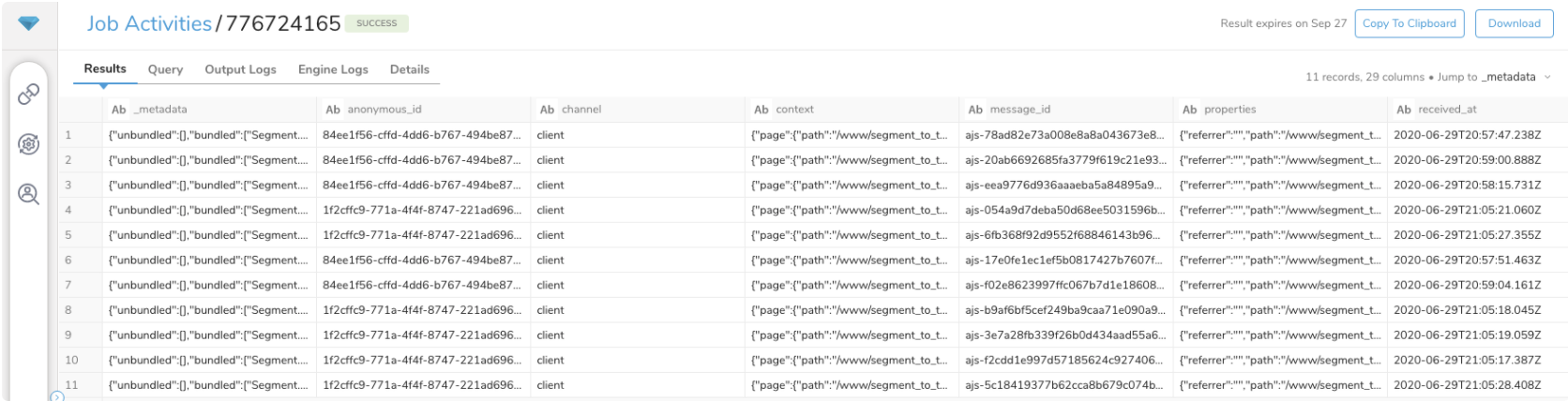Click the channel column header
This screenshot has height=401, width=1568.
tap(581, 110)
